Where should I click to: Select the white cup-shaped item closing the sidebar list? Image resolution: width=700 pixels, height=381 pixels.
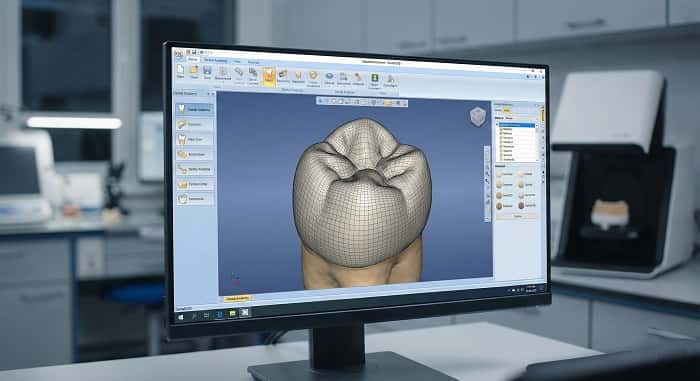pos(195,199)
